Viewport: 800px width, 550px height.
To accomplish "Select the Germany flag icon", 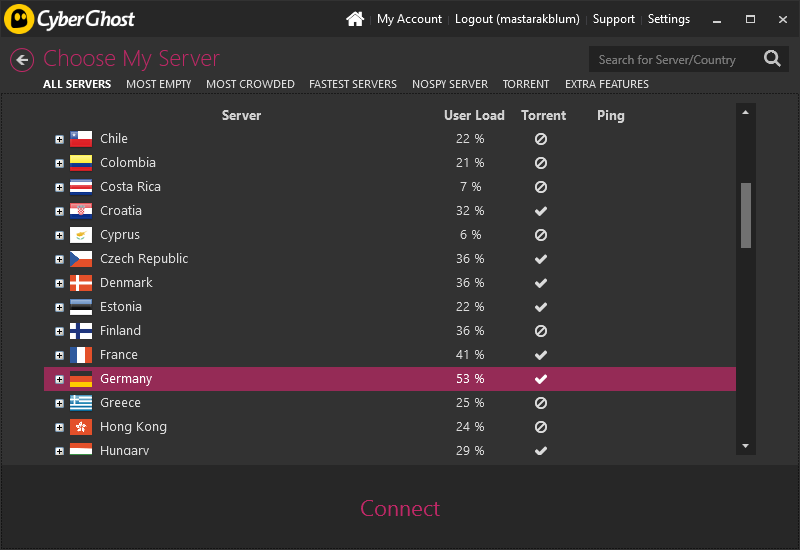I will [x=81, y=379].
